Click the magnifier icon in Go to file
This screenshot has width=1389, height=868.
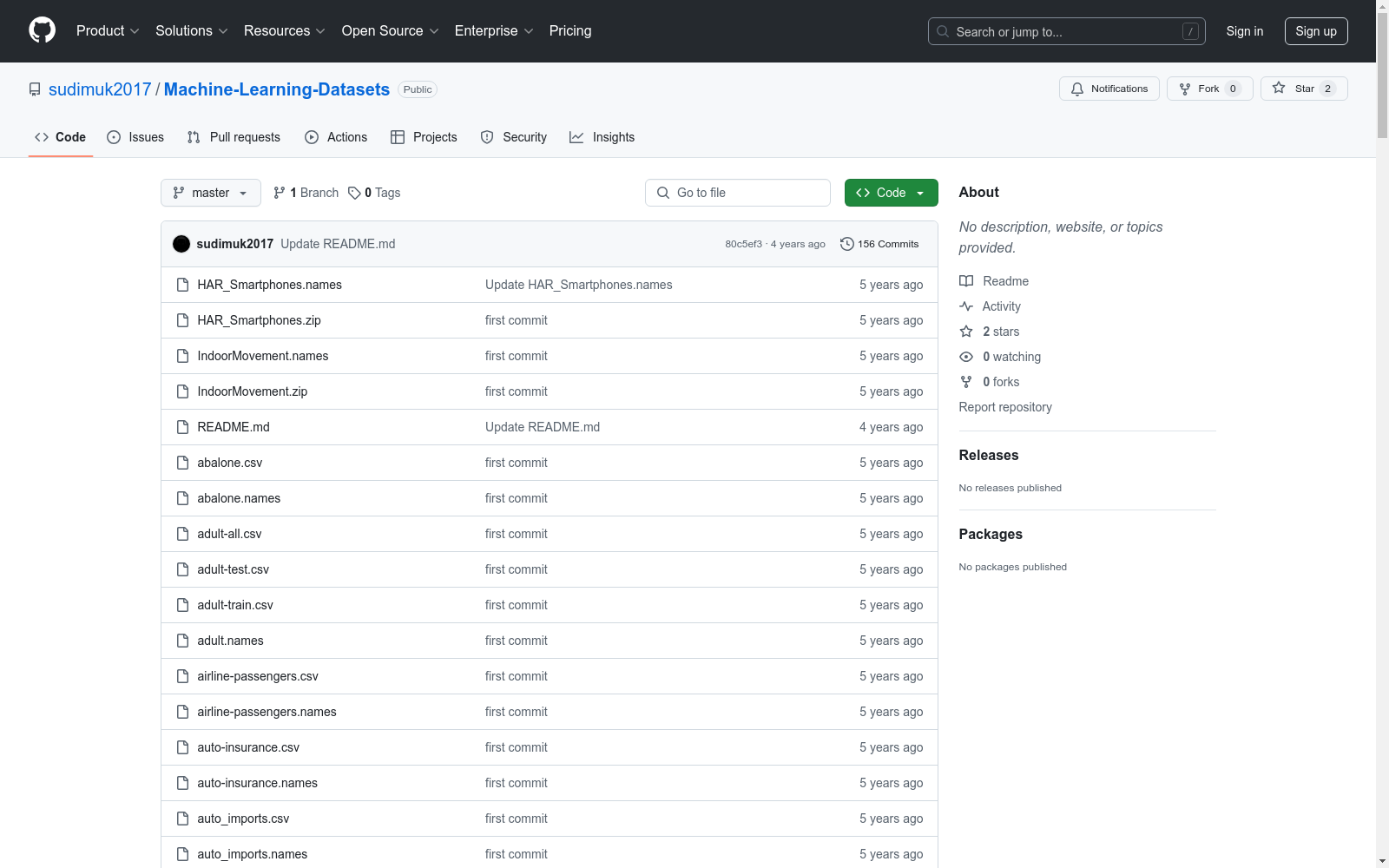tap(663, 193)
